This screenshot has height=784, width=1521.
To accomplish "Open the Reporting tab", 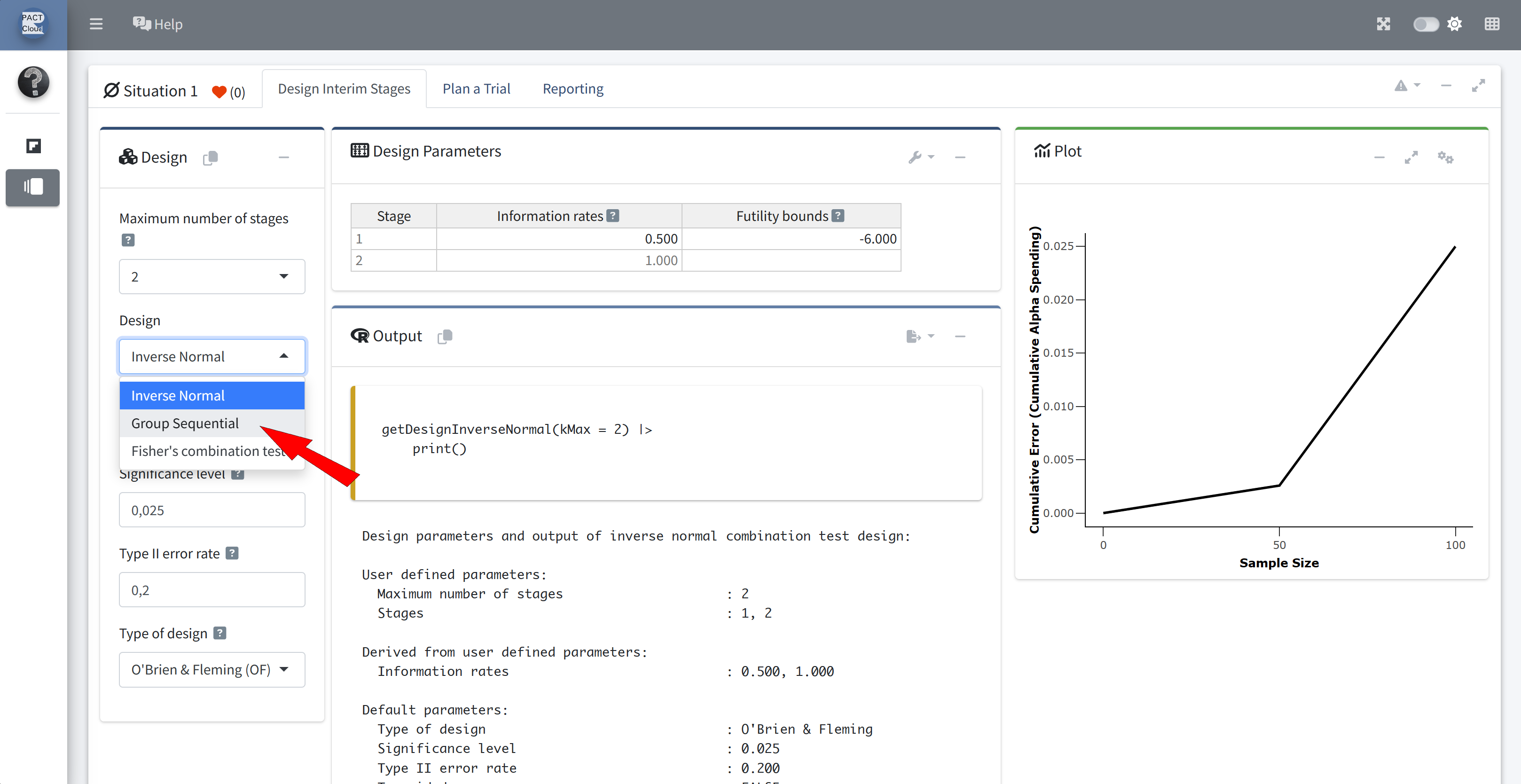I will tap(572, 88).
